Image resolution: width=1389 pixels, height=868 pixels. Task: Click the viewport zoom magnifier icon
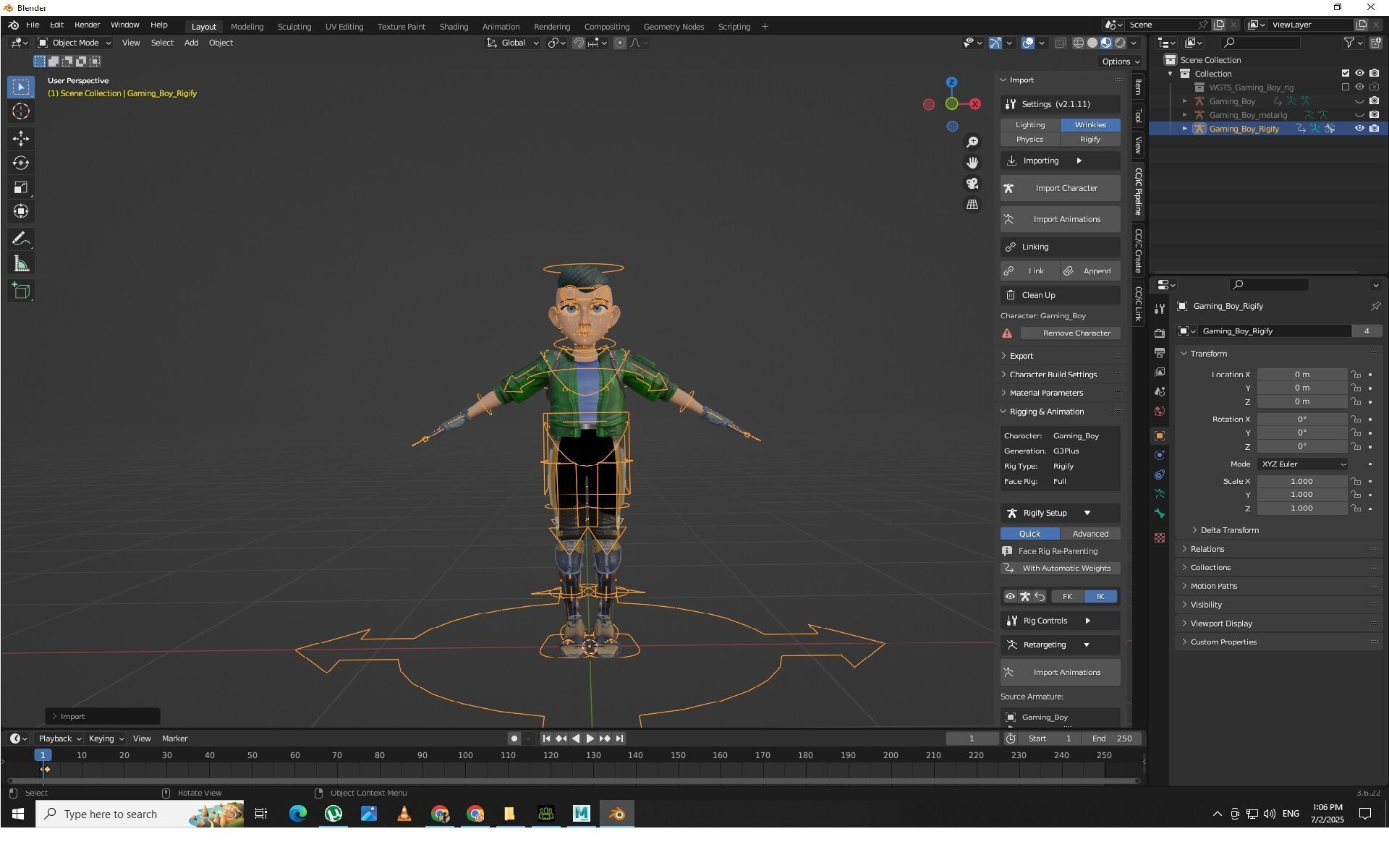point(972,142)
